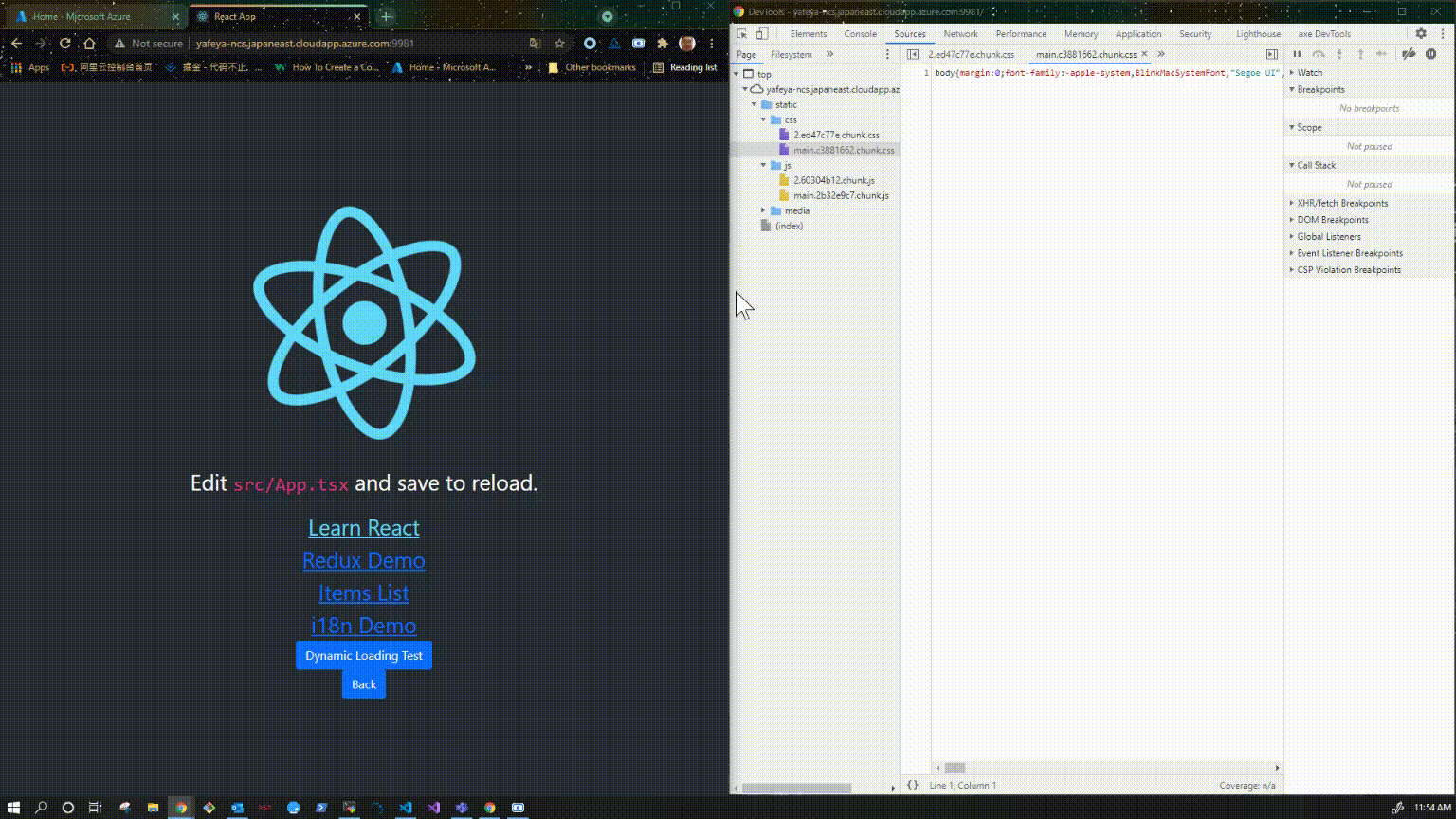The height and width of the screenshot is (819, 1456).
Task: Switch to the Elements tab
Action: point(809,34)
